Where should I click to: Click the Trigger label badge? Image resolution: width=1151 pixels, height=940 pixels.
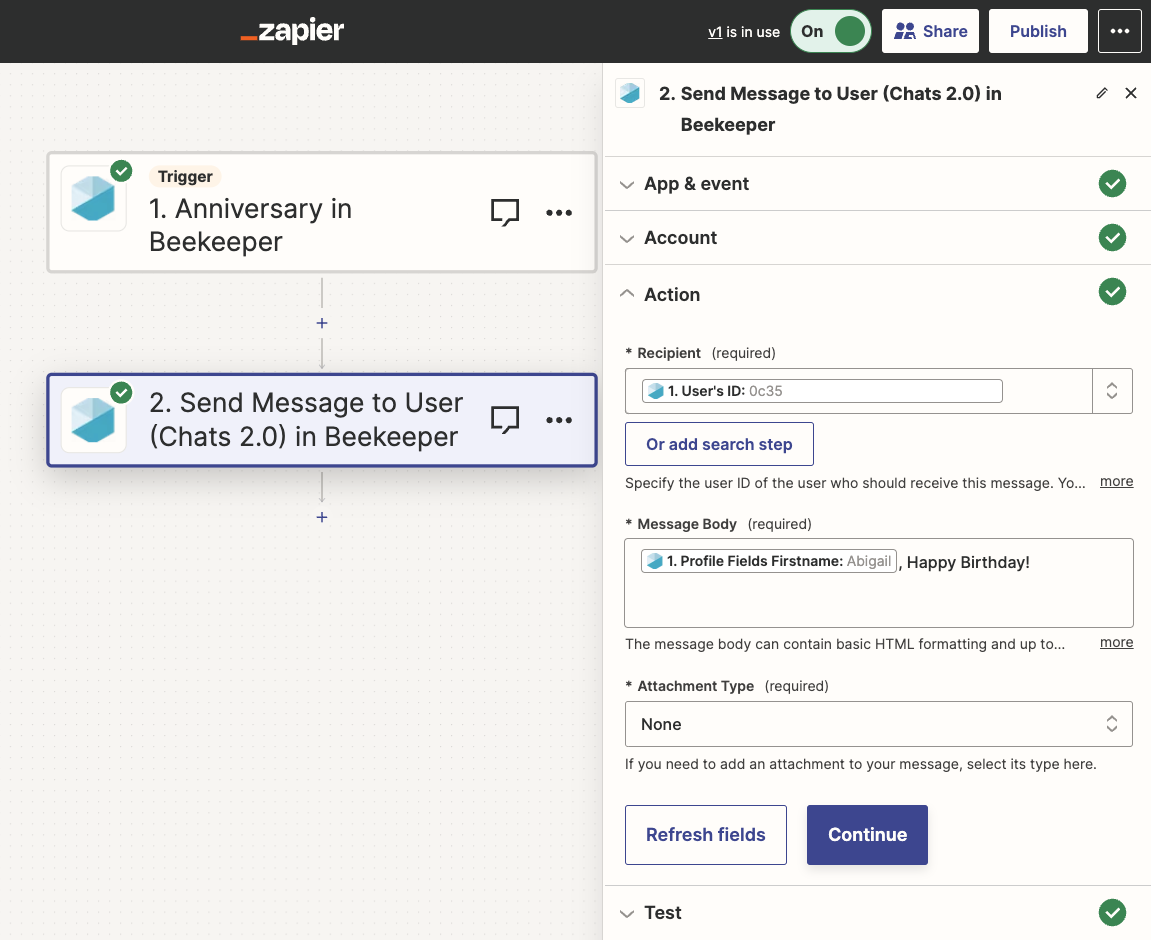coord(185,176)
